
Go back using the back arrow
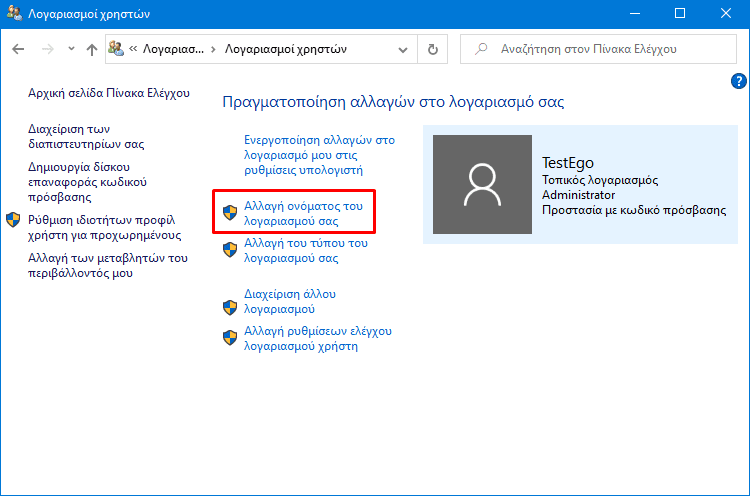18,49
